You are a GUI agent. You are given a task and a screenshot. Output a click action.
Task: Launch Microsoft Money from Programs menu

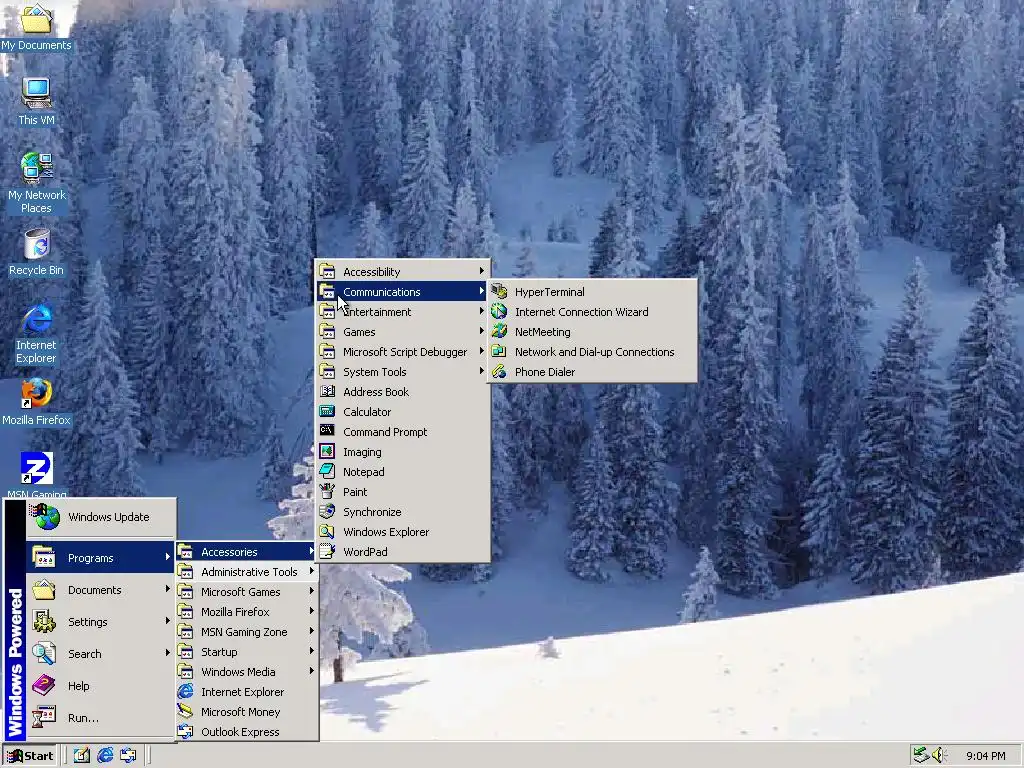(x=247, y=712)
